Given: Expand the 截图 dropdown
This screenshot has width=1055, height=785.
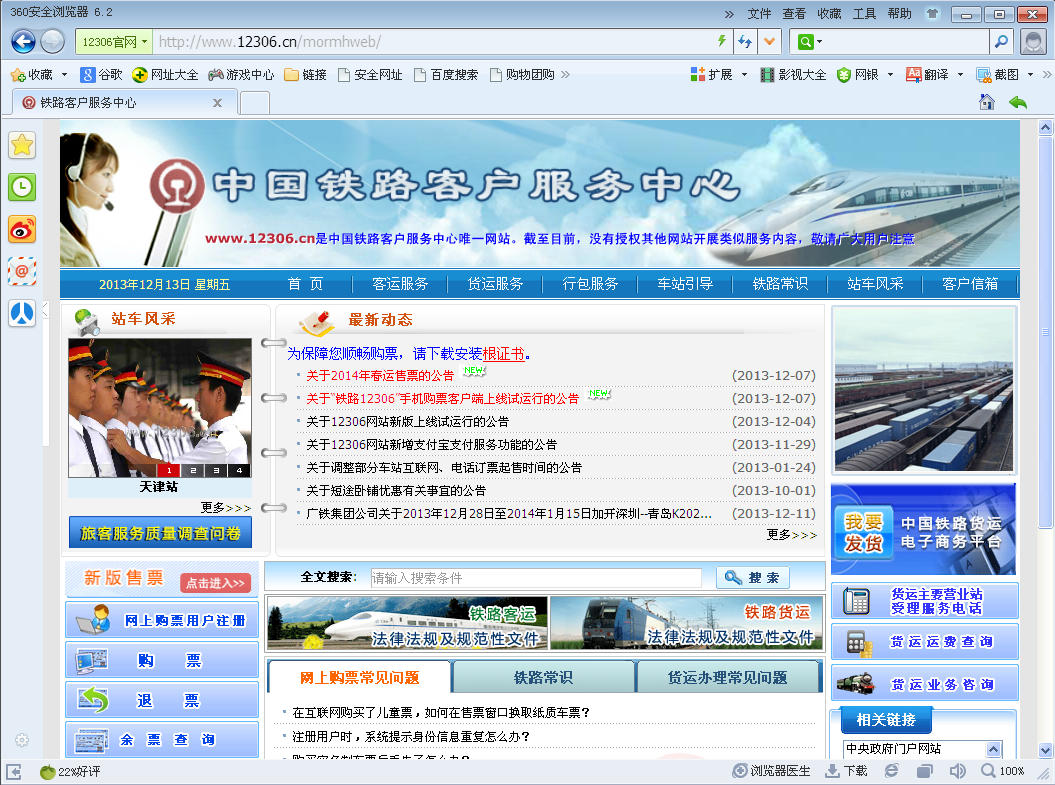Looking at the screenshot, I should (x=1030, y=75).
